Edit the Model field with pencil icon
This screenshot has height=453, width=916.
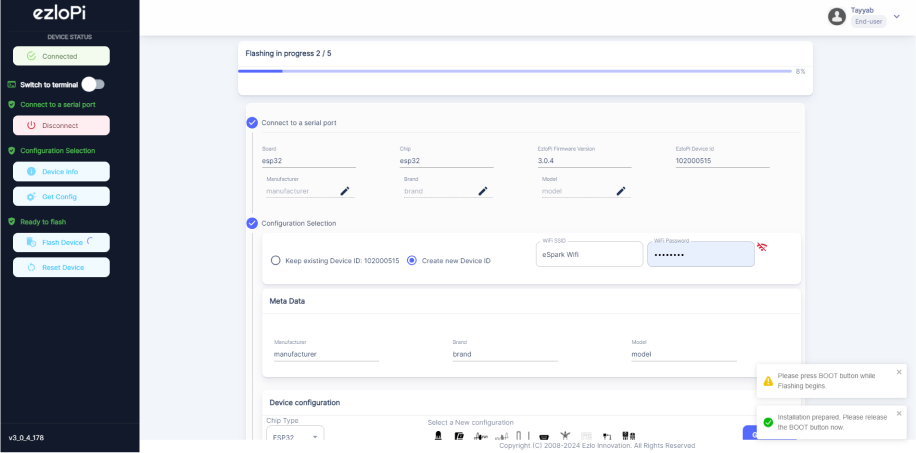click(621, 191)
